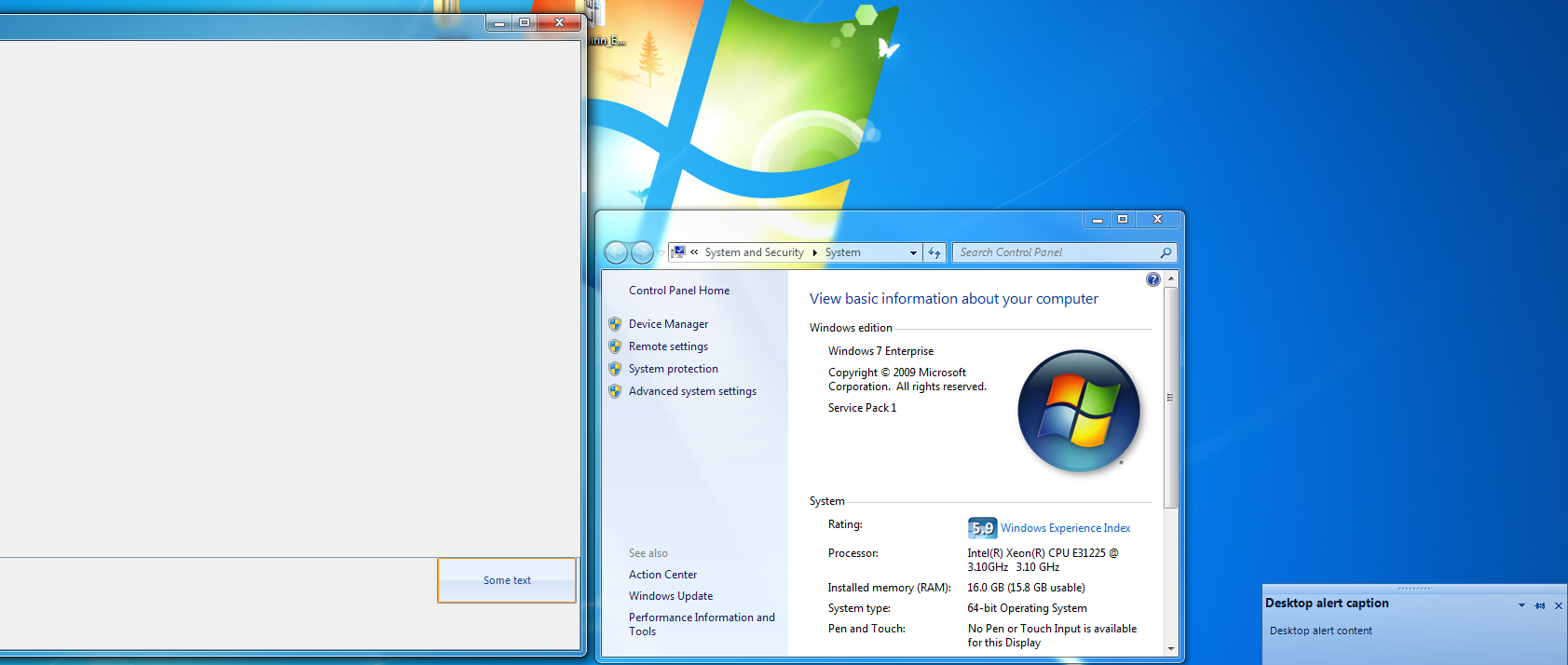Click the '16.0 GB (15.8 GB usable)' value
Screen dimensions: 1568x665
pyautogui.click(x=1026, y=588)
